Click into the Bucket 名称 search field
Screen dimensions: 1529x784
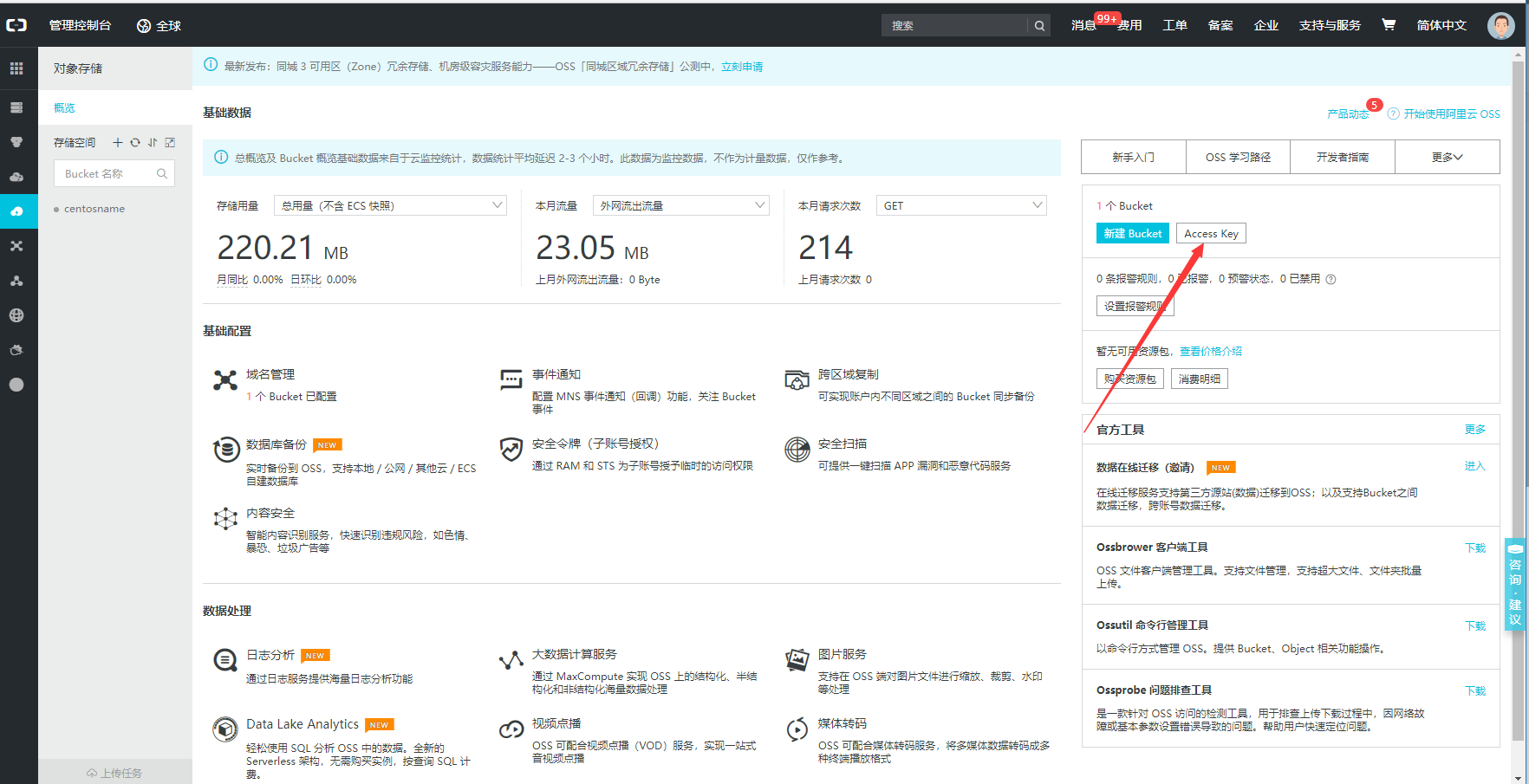114,173
